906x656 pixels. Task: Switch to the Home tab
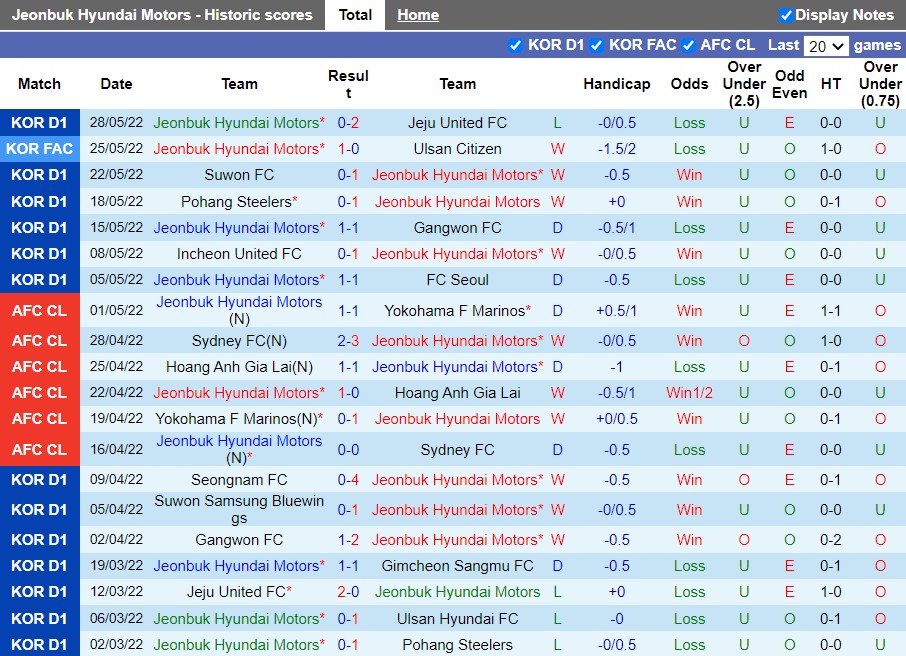(418, 14)
